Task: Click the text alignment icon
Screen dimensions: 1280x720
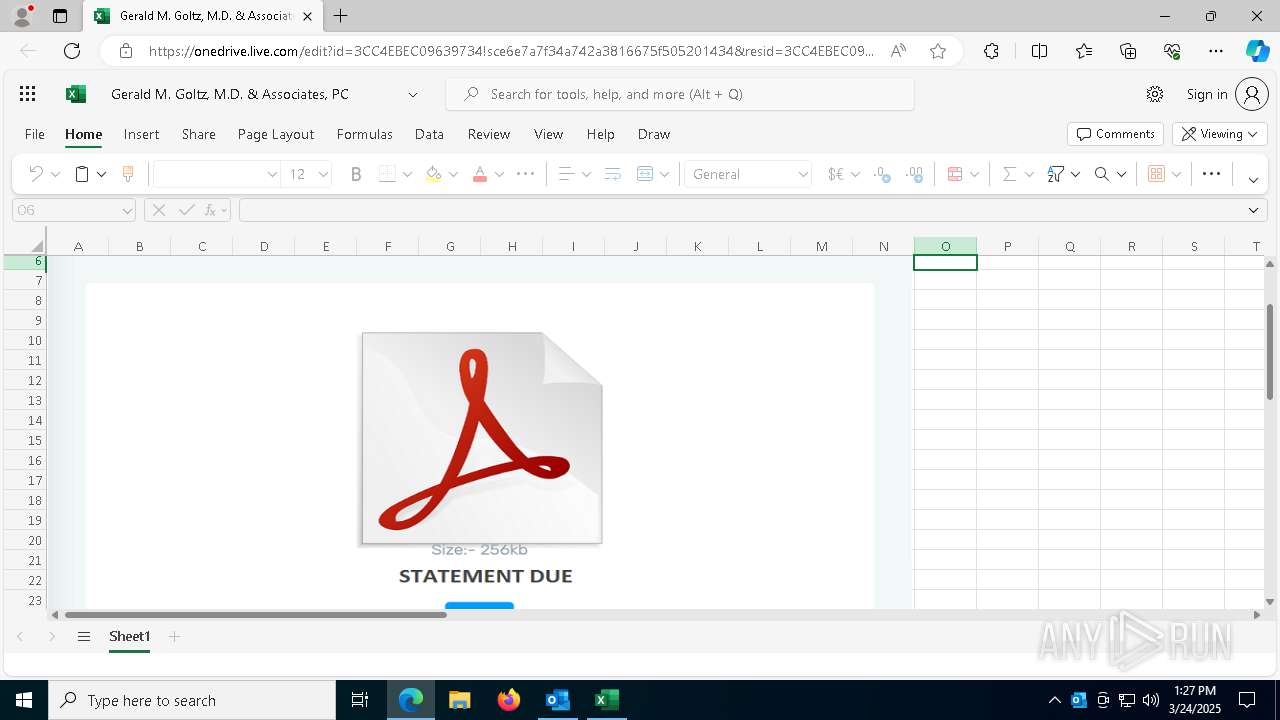Action: (x=566, y=174)
